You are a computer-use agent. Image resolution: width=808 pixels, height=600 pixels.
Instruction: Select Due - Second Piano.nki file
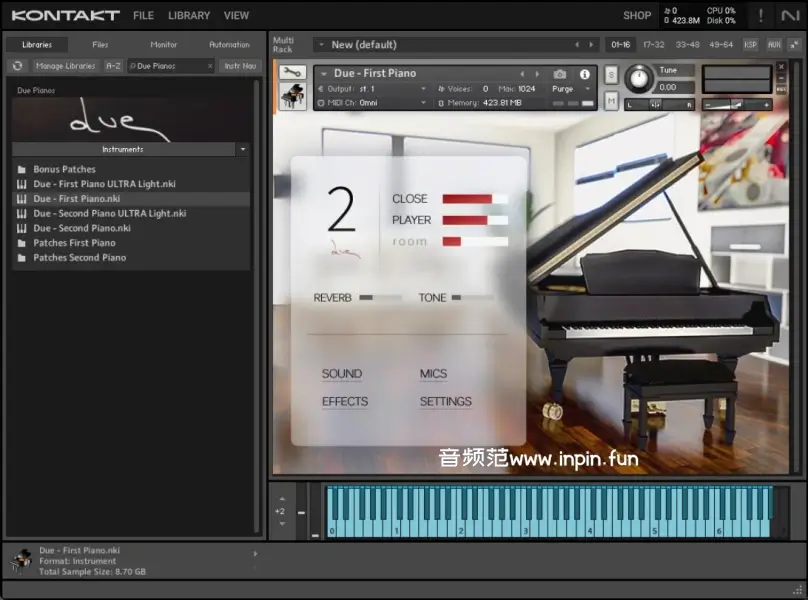point(82,228)
